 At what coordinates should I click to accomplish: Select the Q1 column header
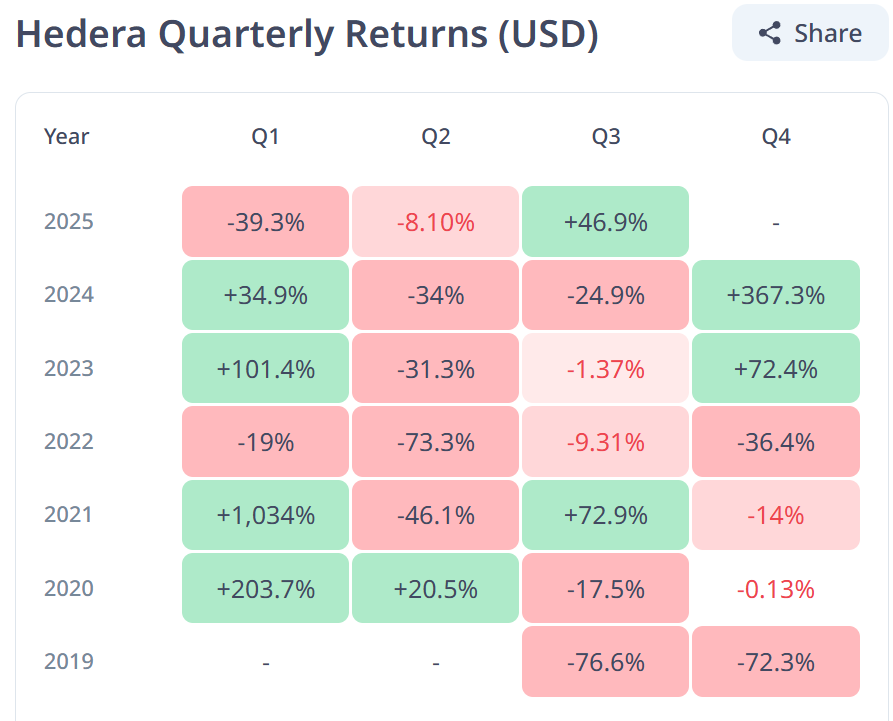[264, 136]
